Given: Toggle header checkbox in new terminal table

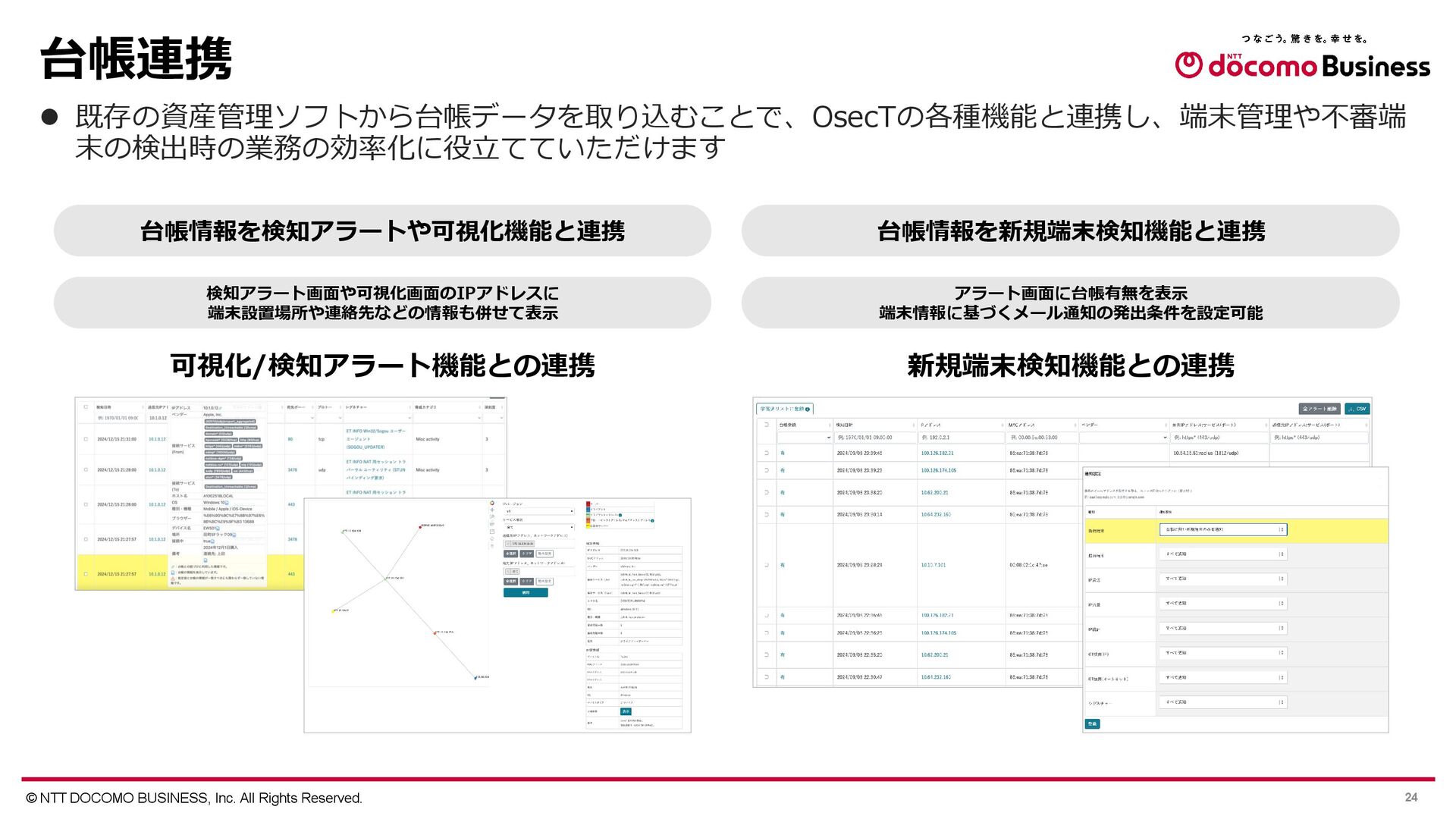Looking at the screenshot, I should point(767,425).
